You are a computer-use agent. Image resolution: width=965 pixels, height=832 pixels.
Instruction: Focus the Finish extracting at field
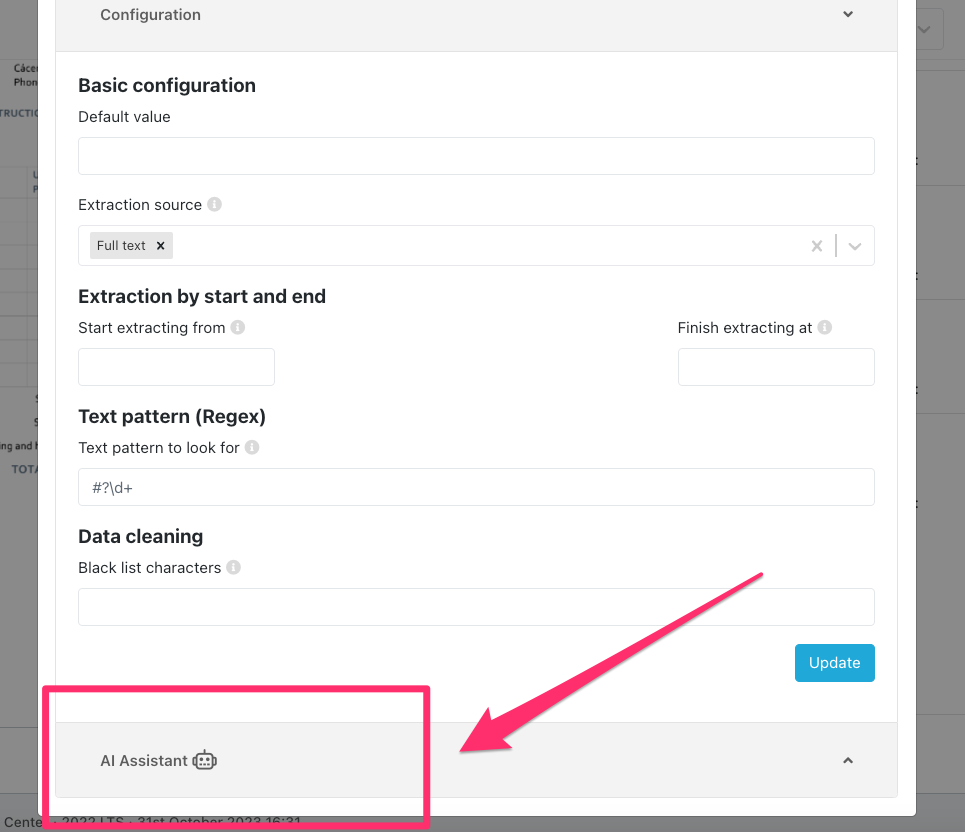[776, 367]
